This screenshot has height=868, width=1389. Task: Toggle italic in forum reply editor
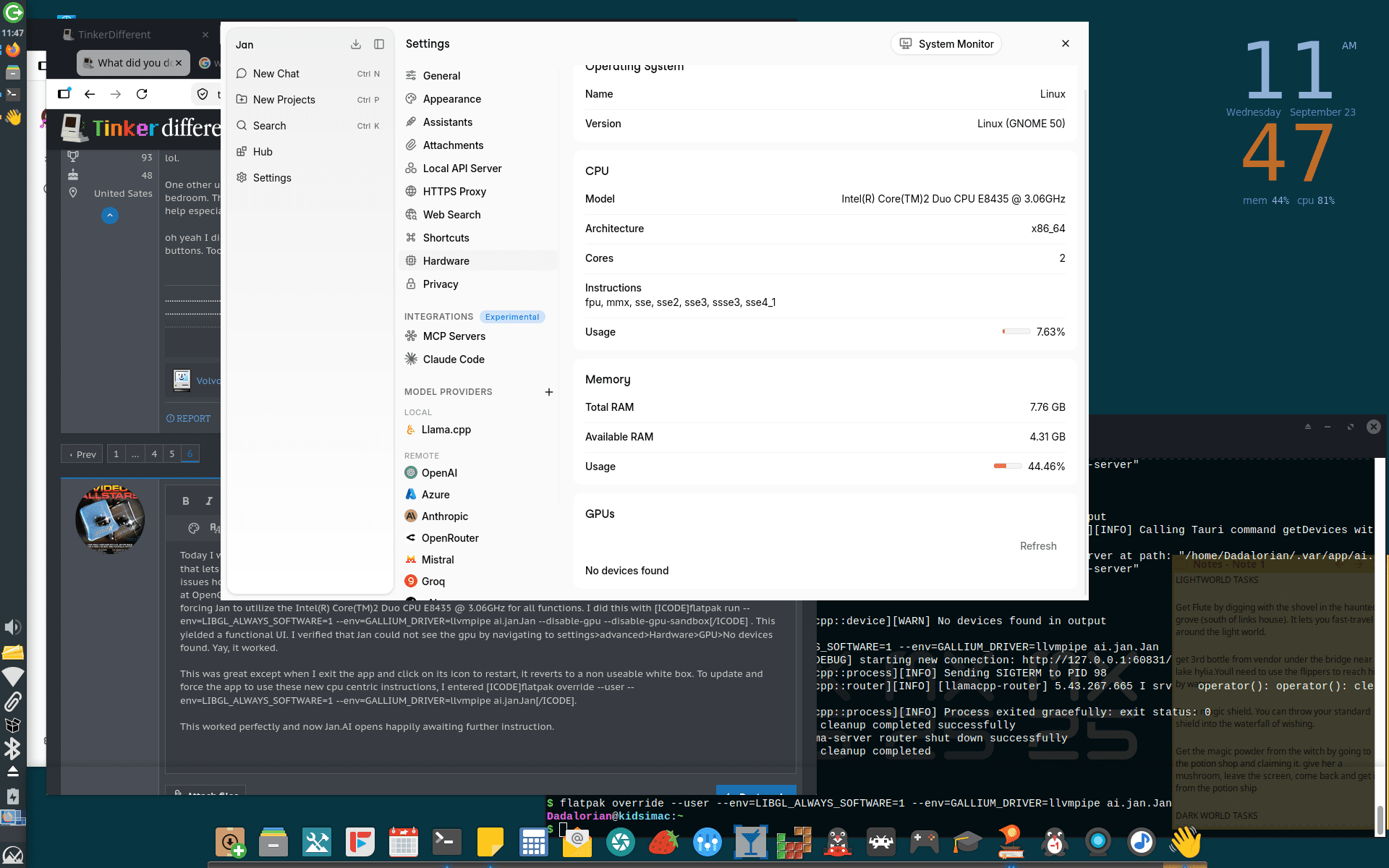(209, 501)
